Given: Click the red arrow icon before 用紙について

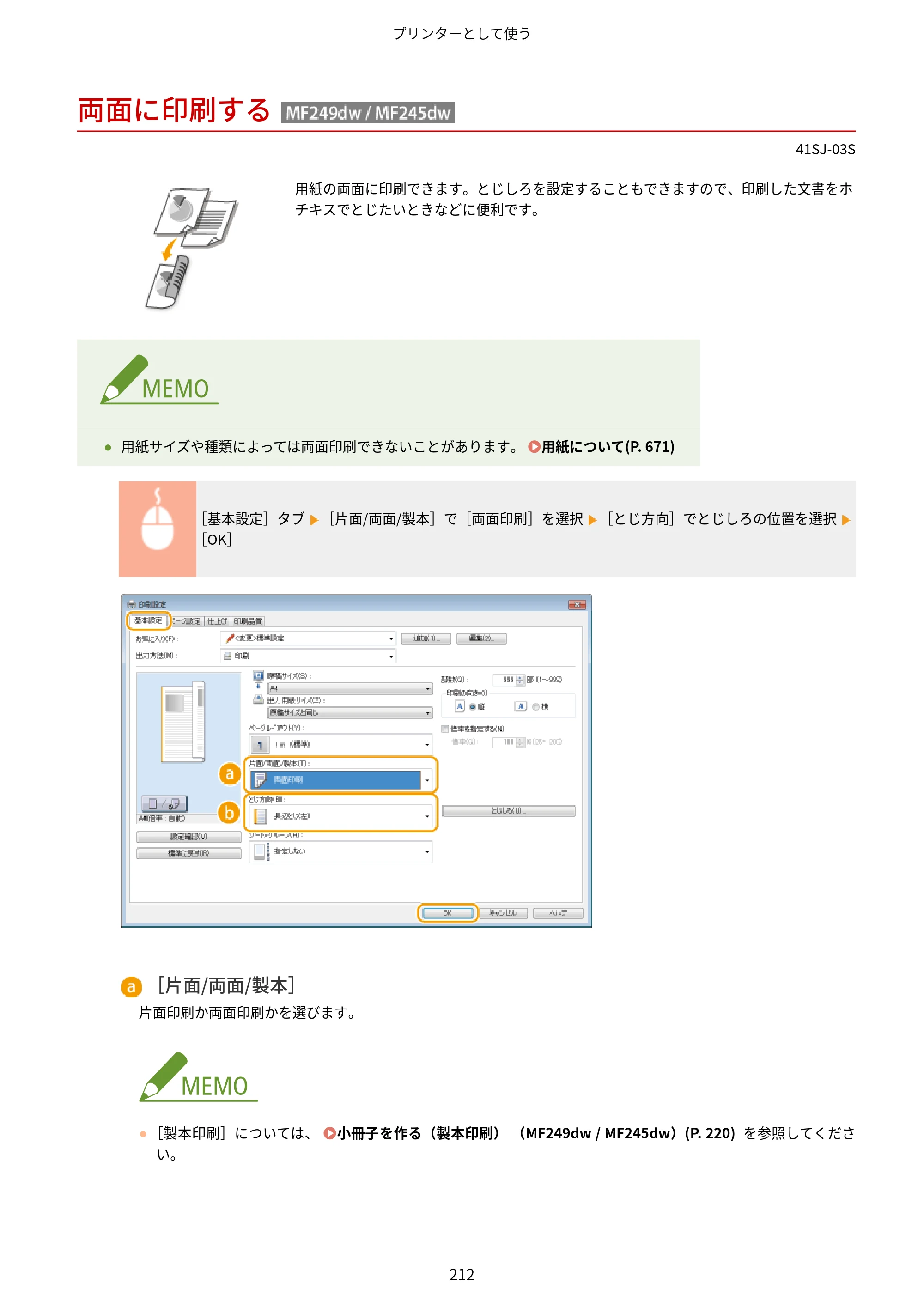Looking at the screenshot, I should [534, 447].
